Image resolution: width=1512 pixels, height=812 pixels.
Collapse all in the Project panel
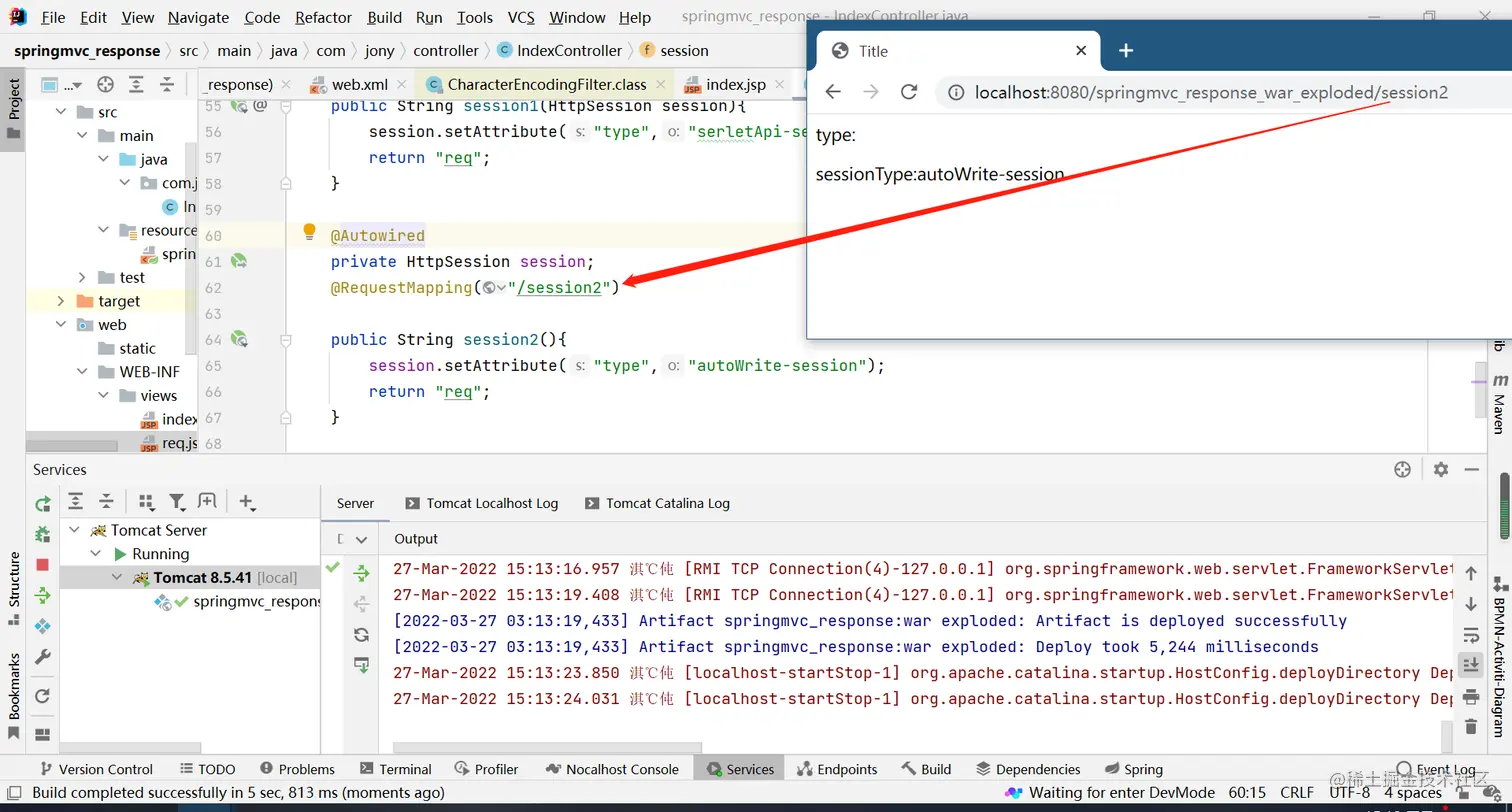coord(166,84)
